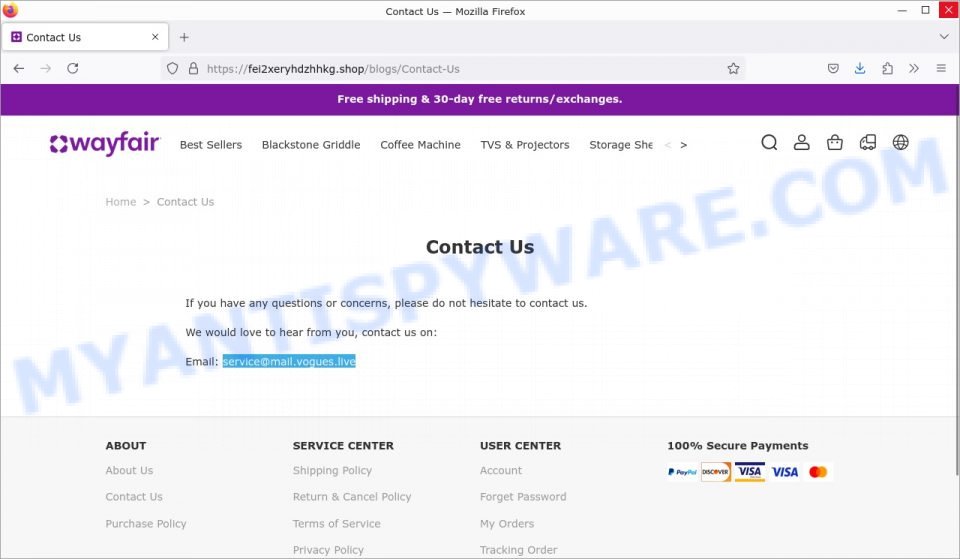
Task: Move the nav menu back with left arrow
Action: pyautogui.click(x=668, y=145)
